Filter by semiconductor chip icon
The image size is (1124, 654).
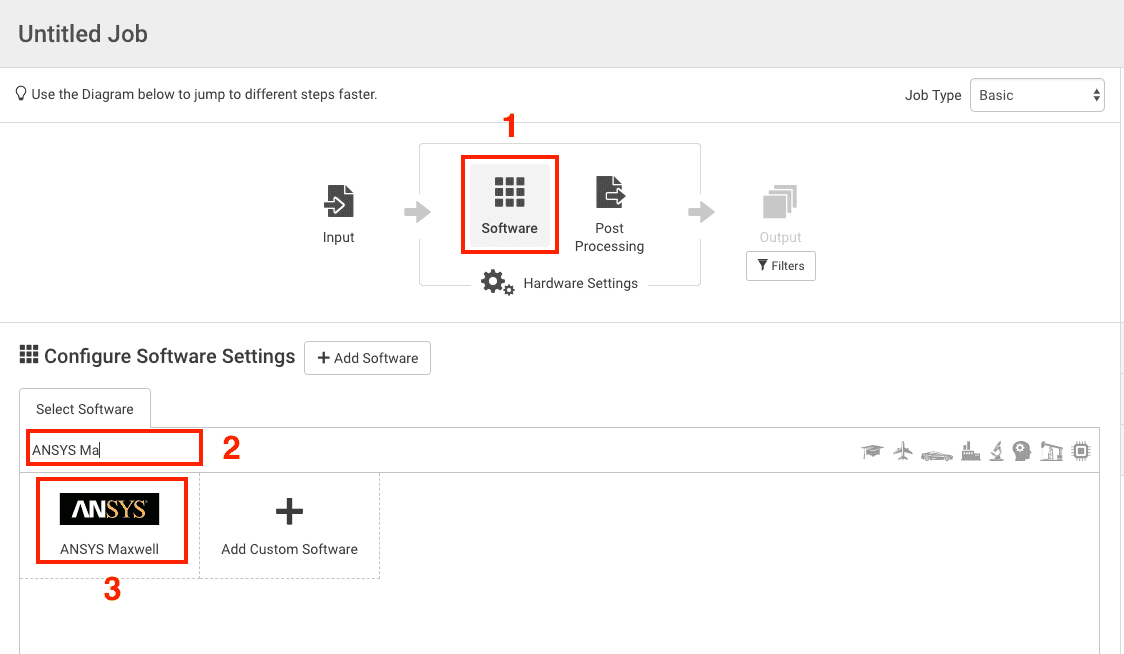(1081, 451)
